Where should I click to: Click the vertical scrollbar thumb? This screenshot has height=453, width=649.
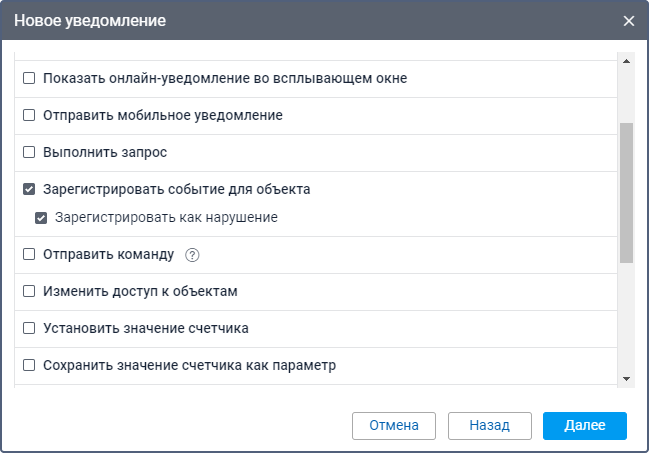pyautogui.click(x=627, y=192)
